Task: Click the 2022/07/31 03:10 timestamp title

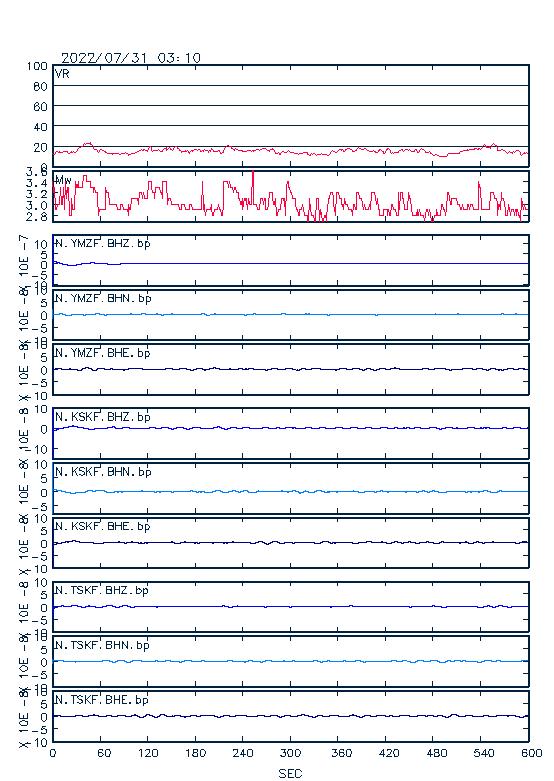Action: click(131, 58)
